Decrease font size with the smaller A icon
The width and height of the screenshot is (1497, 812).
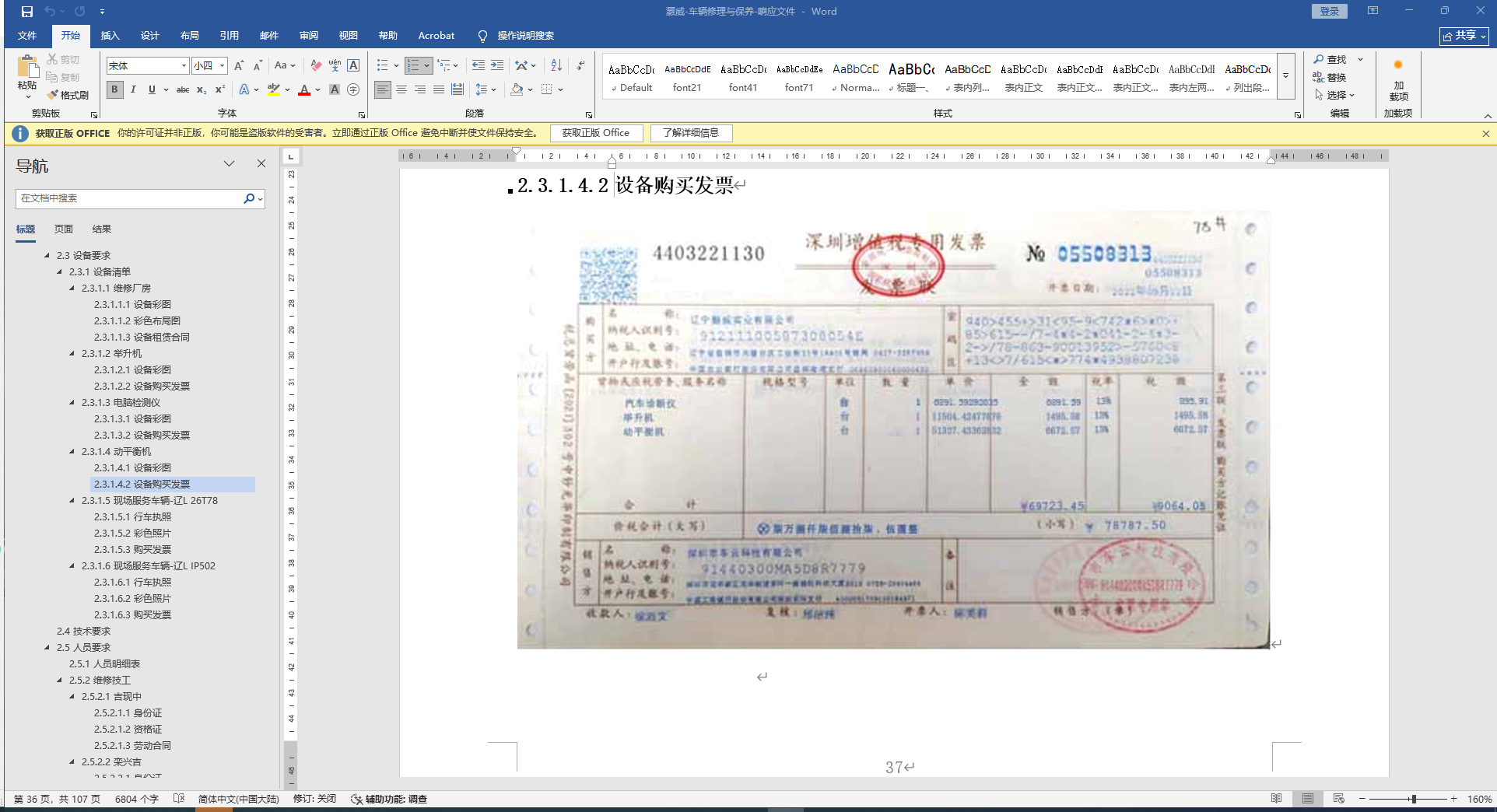[258, 65]
